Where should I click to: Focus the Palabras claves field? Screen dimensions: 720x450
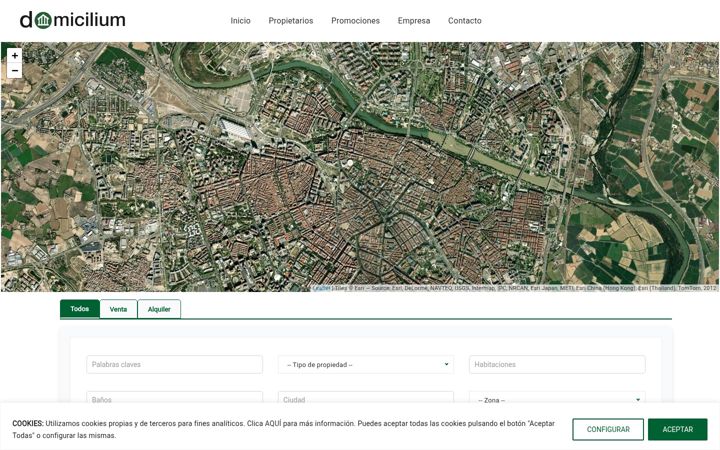tap(174, 365)
